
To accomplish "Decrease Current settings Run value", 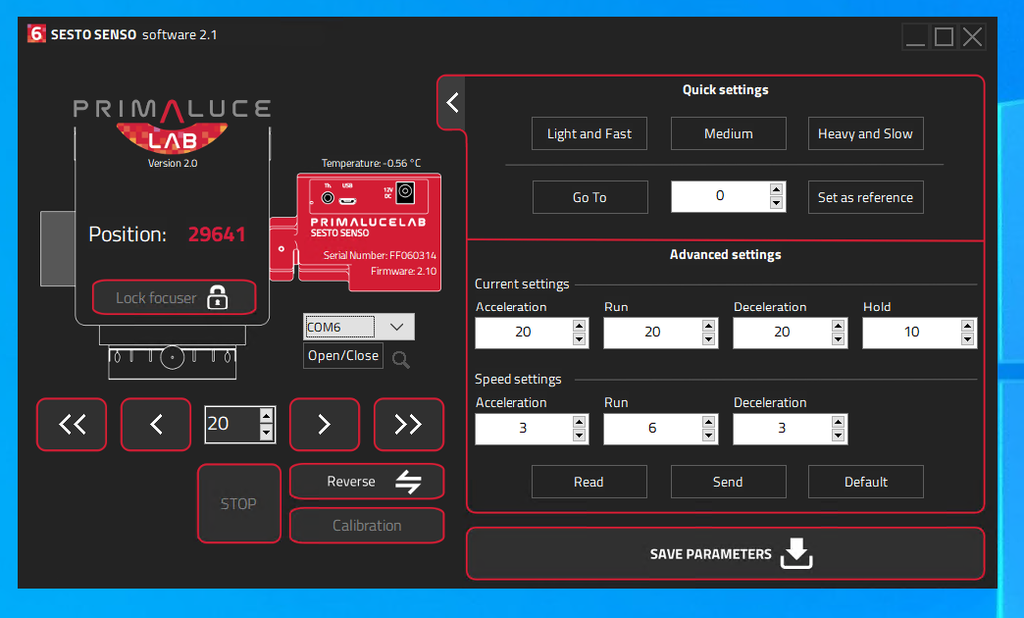I will click(709, 339).
